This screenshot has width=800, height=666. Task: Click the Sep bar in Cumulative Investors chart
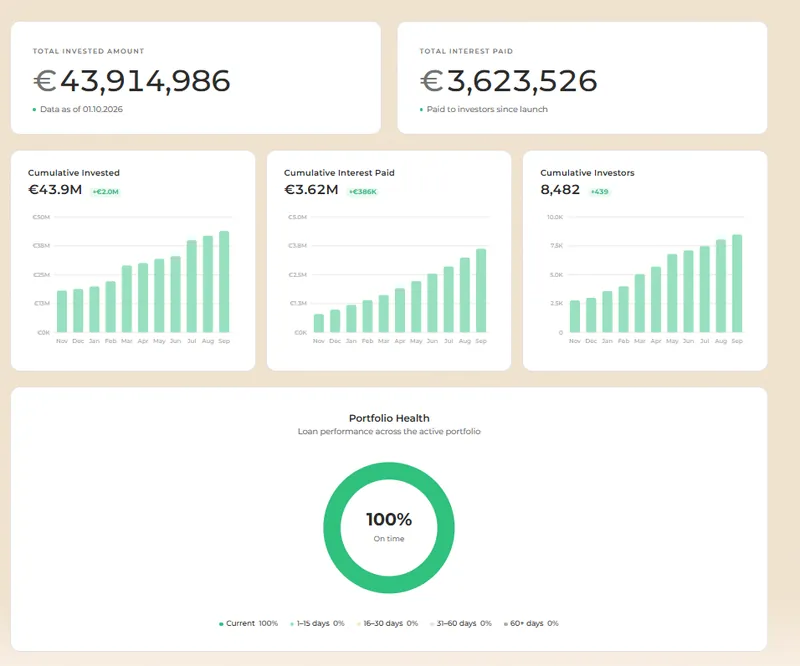pos(737,283)
